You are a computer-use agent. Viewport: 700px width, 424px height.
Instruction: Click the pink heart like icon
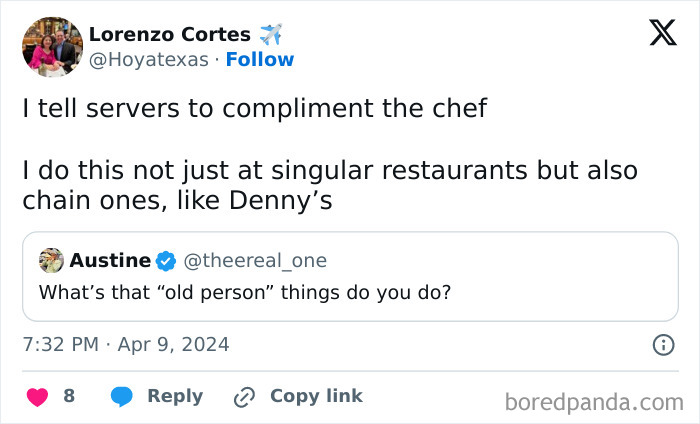(x=36, y=396)
